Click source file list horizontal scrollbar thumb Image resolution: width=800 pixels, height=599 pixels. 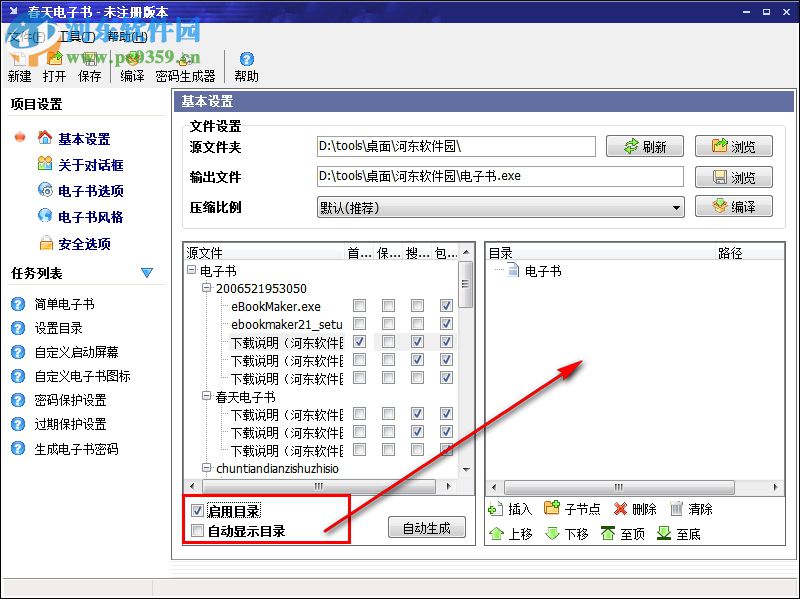point(319,486)
